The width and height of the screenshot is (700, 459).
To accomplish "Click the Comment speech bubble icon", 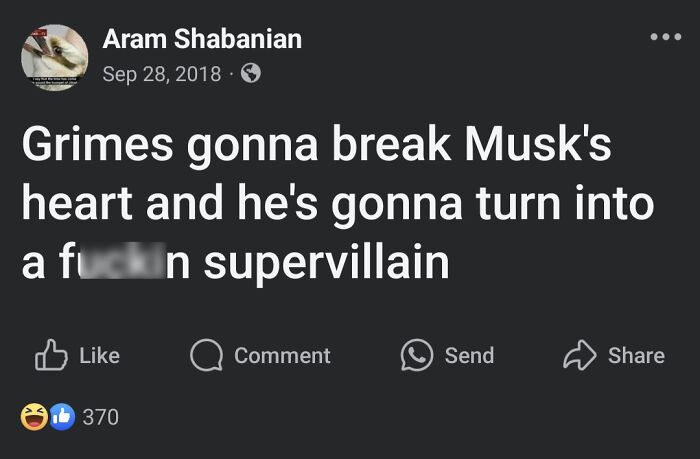I will pyautogui.click(x=207, y=355).
